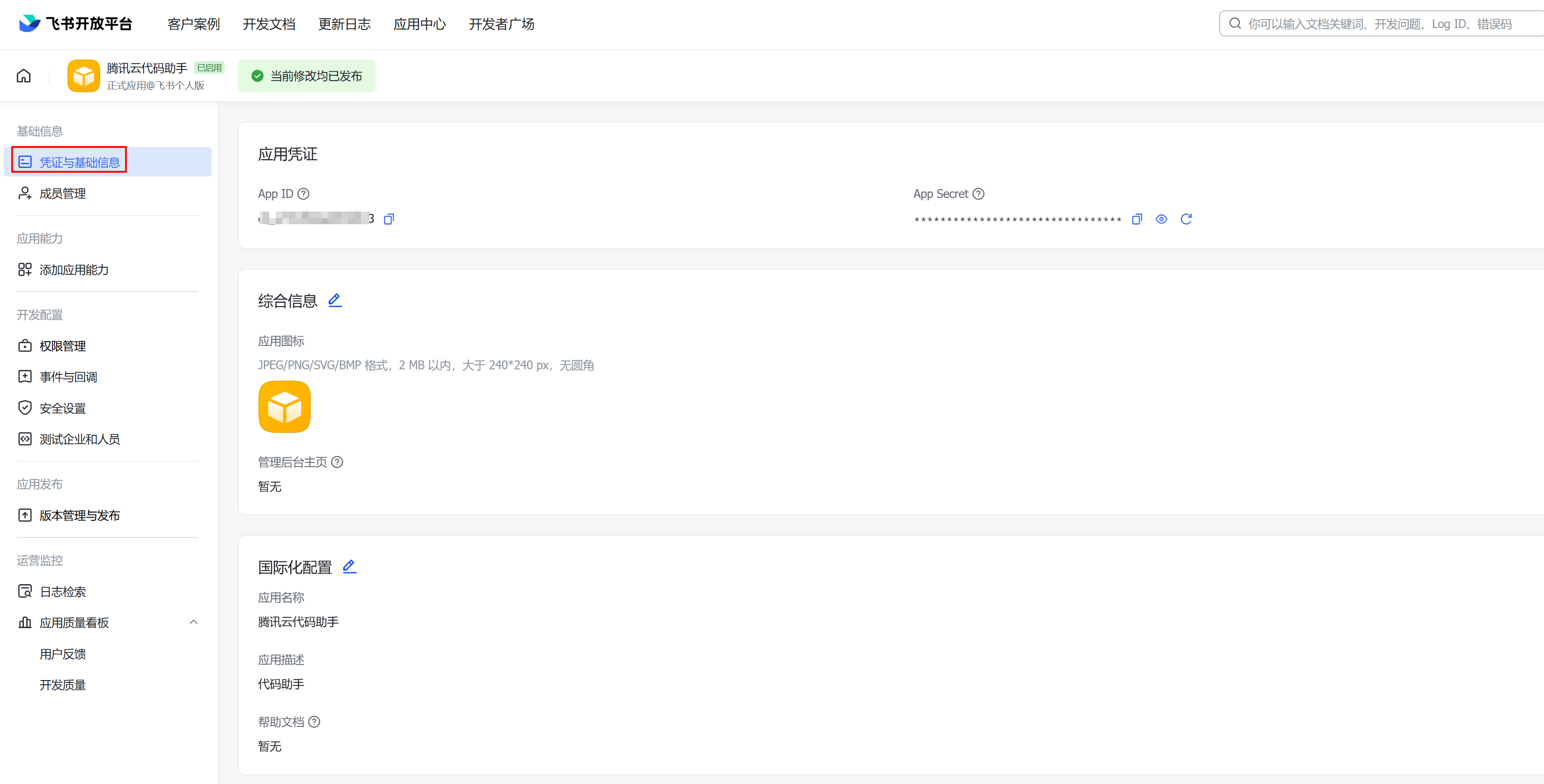Copy the App ID value
Screen dimensions: 1544x784
pos(389,220)
